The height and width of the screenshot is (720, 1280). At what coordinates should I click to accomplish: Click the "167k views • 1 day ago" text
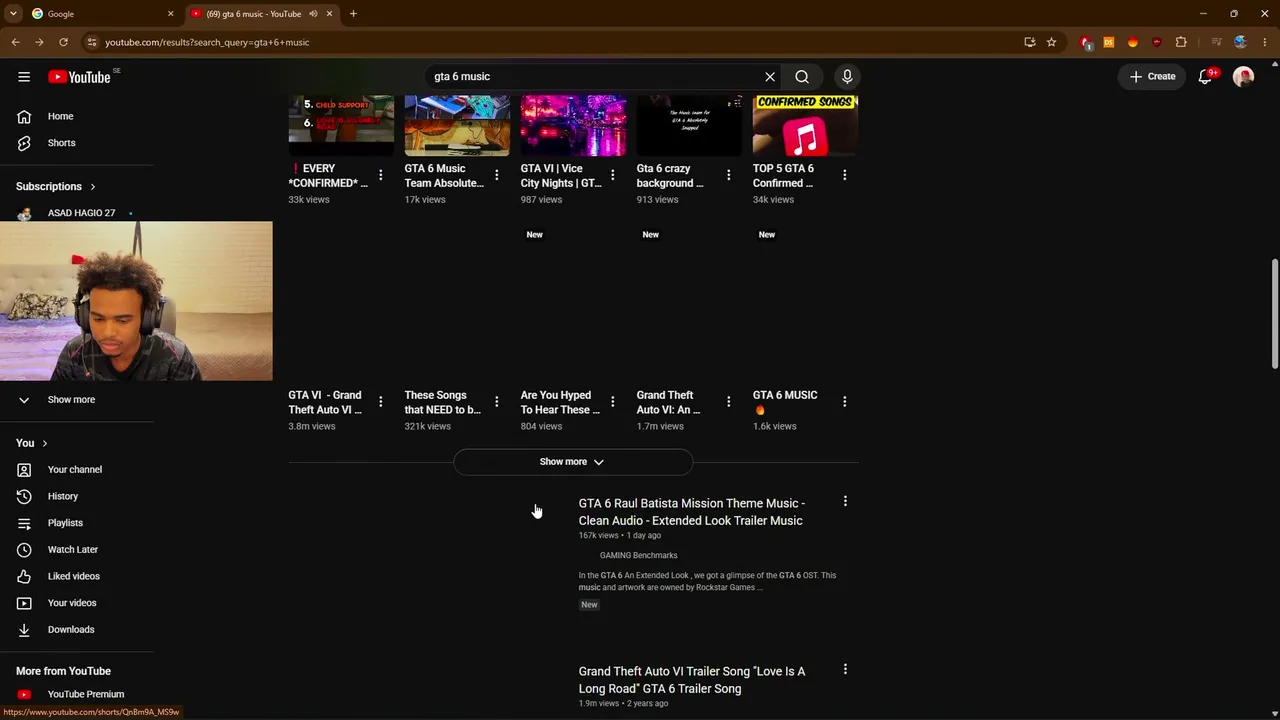click(x=620, y=536)
